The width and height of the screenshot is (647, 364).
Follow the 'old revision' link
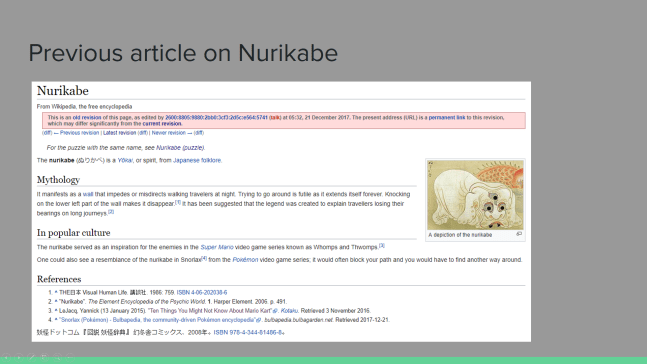pyautogui.click(x=87, y=118)
